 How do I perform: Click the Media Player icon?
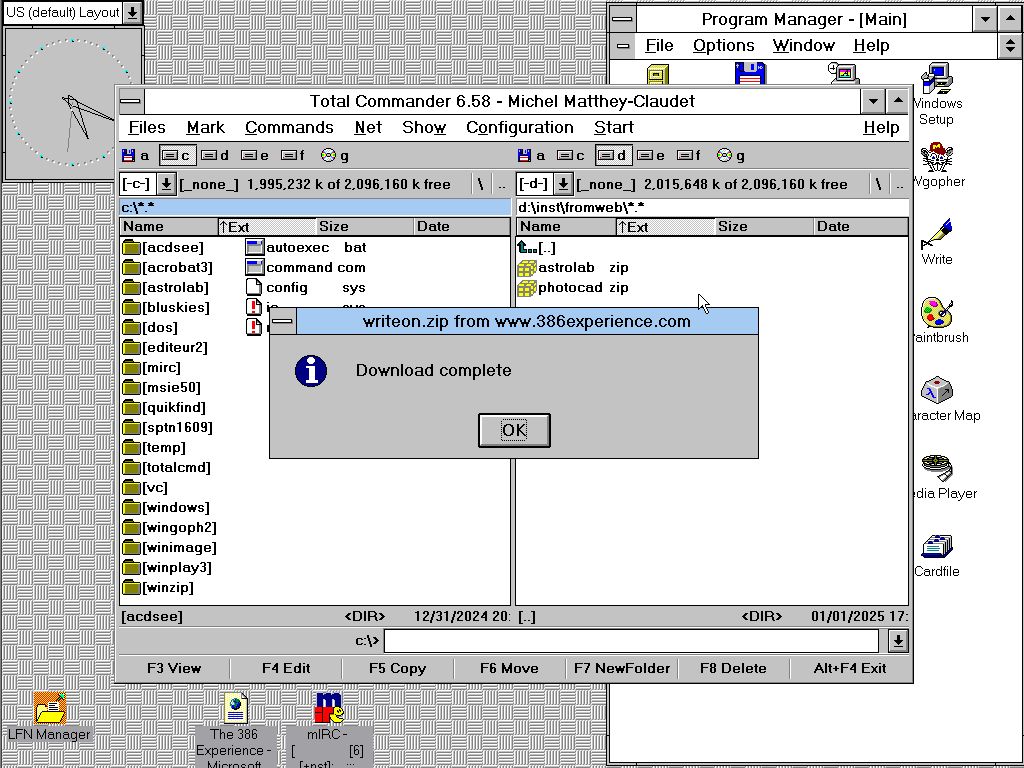click(936, 470)
